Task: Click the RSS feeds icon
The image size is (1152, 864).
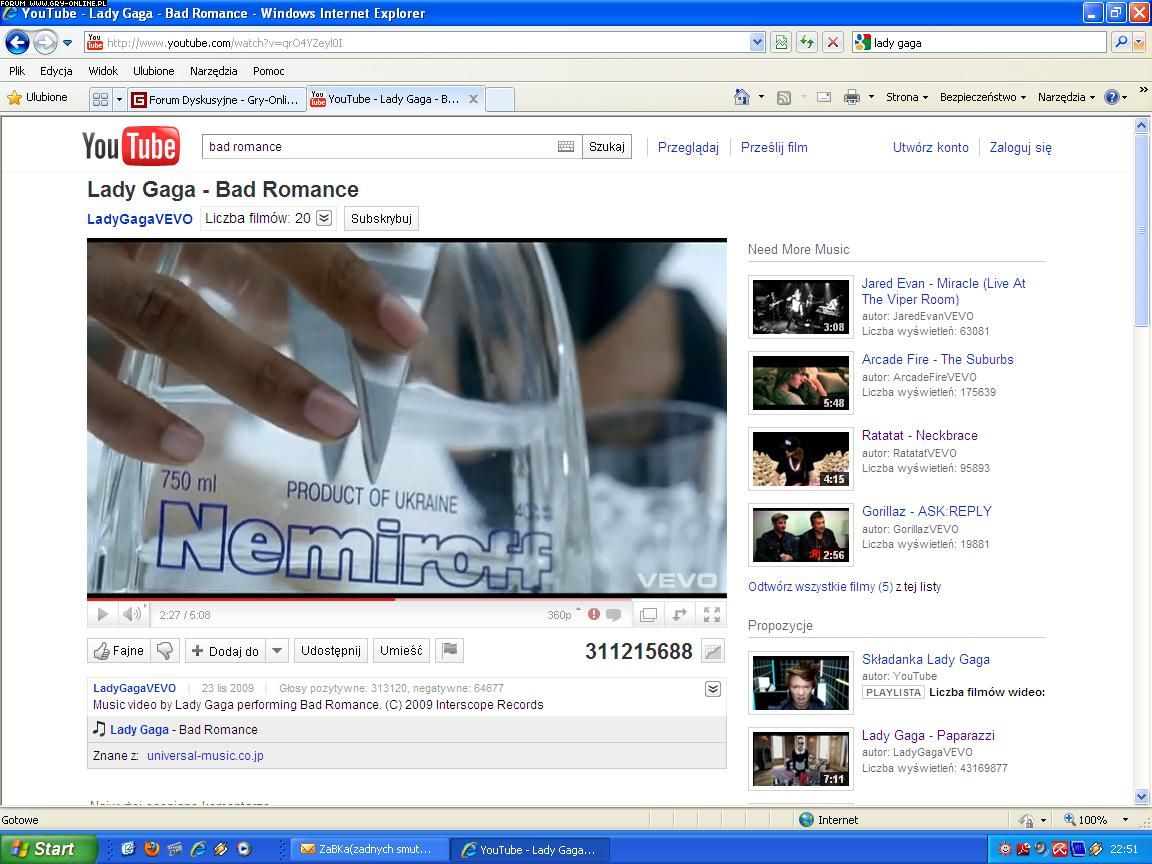Action: (784, 97)
